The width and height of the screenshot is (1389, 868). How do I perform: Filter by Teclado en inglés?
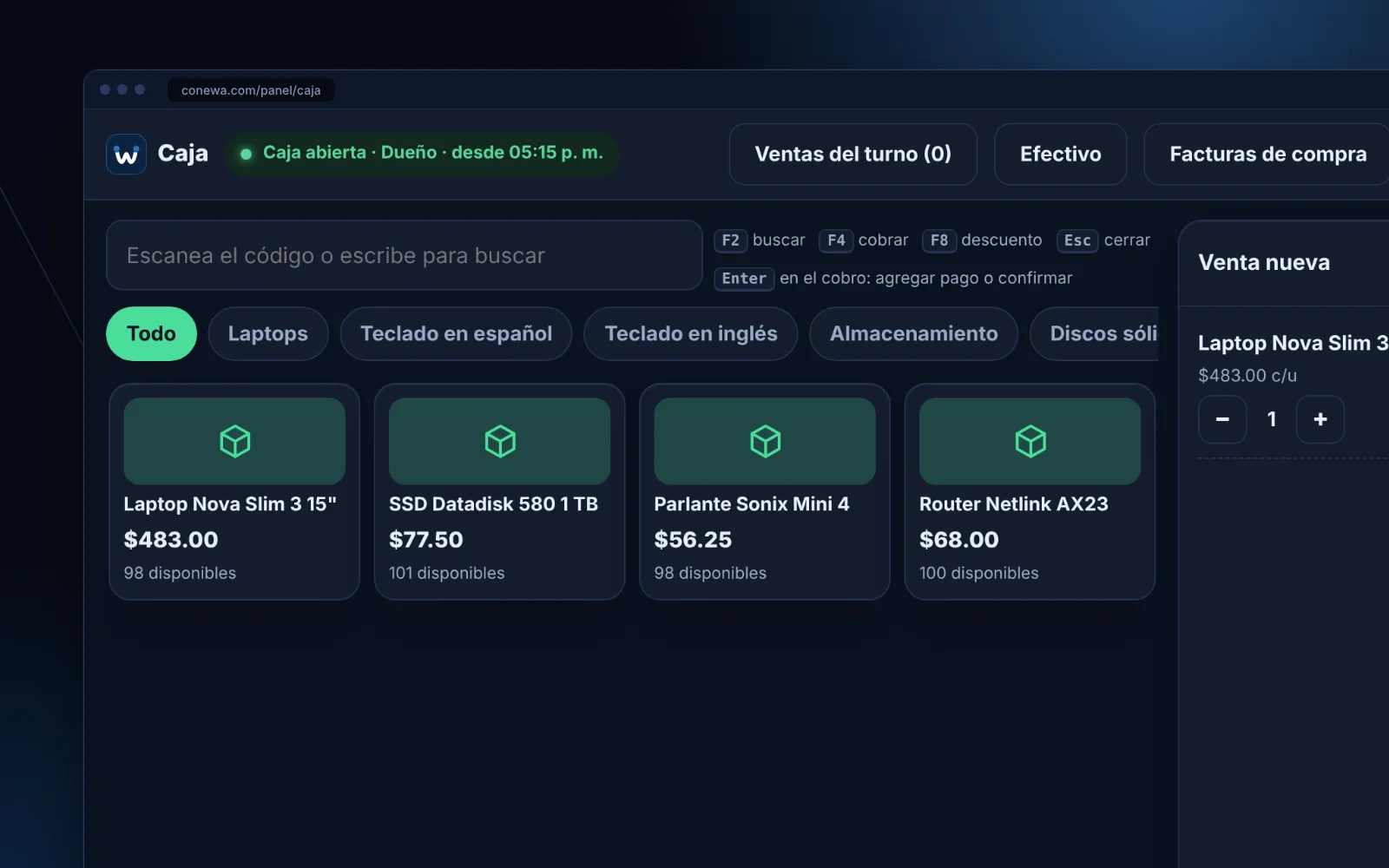(x=691, y=333)
